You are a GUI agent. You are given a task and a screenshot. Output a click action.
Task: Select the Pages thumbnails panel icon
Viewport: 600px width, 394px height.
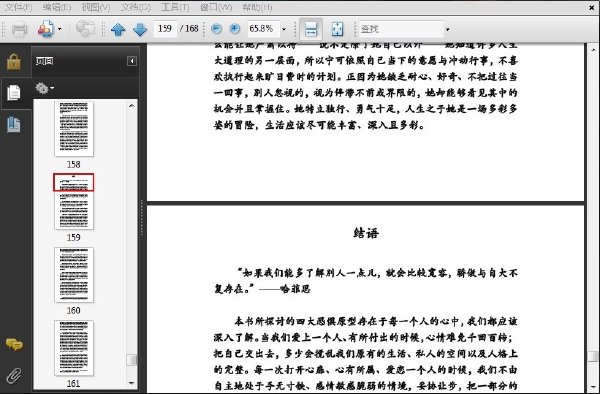click(x=14, y=93)
